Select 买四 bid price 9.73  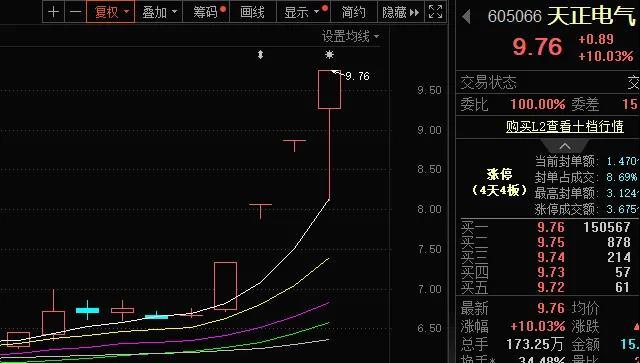[x=551, y=272]
